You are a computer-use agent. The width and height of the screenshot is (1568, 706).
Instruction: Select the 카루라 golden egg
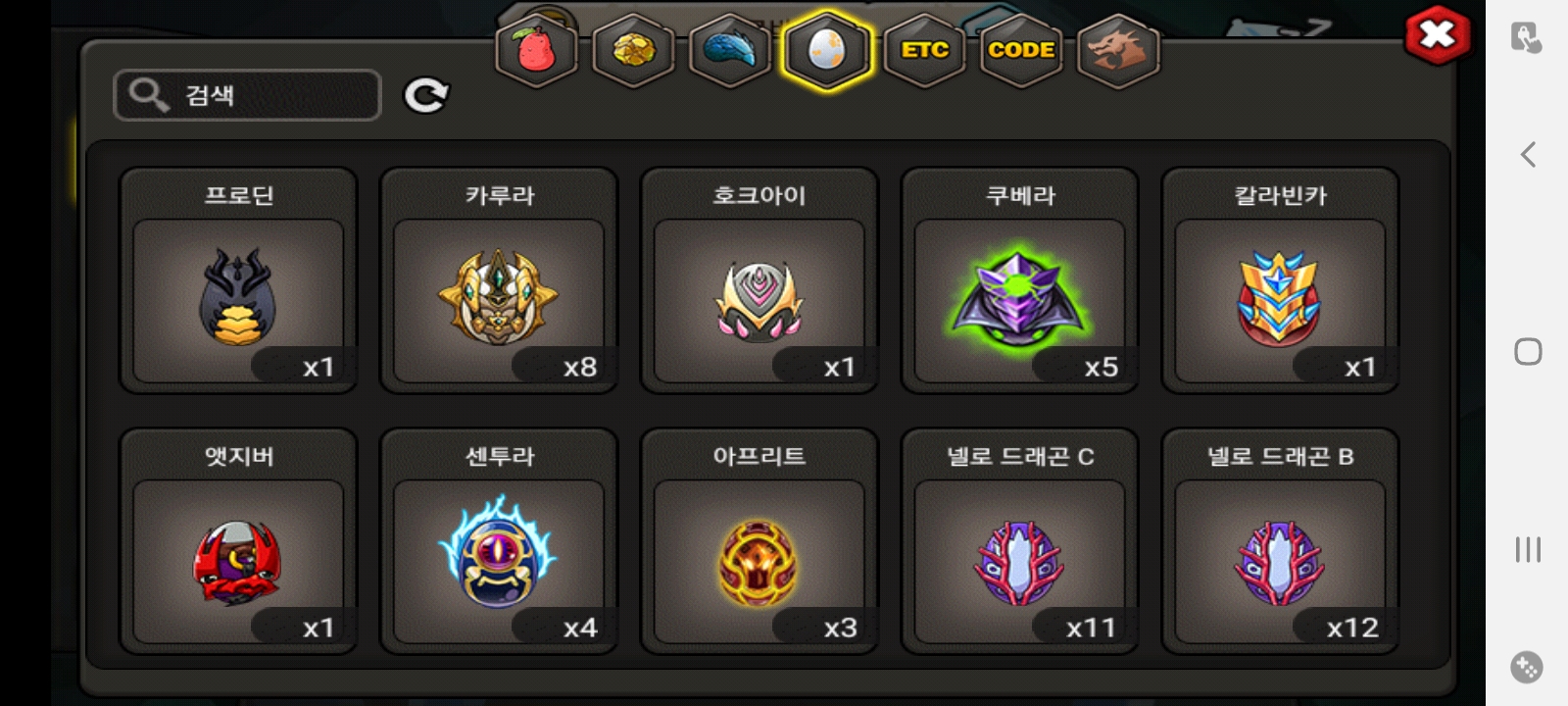pos(499,280)
